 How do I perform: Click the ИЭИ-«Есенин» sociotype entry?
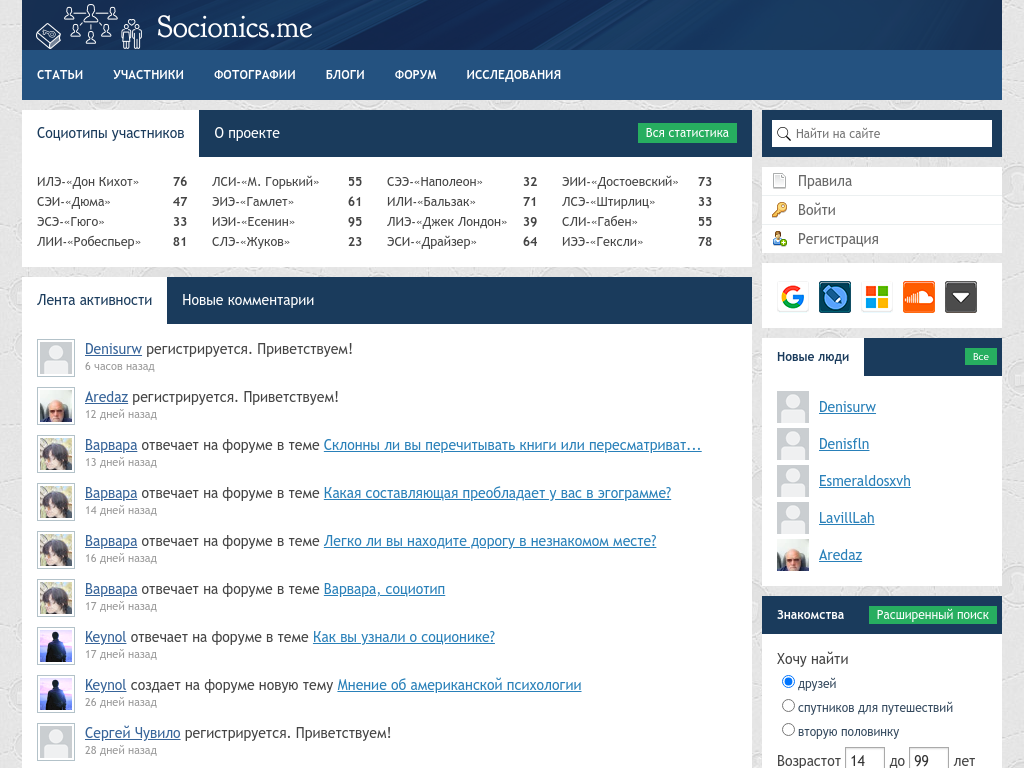point(253,222)
